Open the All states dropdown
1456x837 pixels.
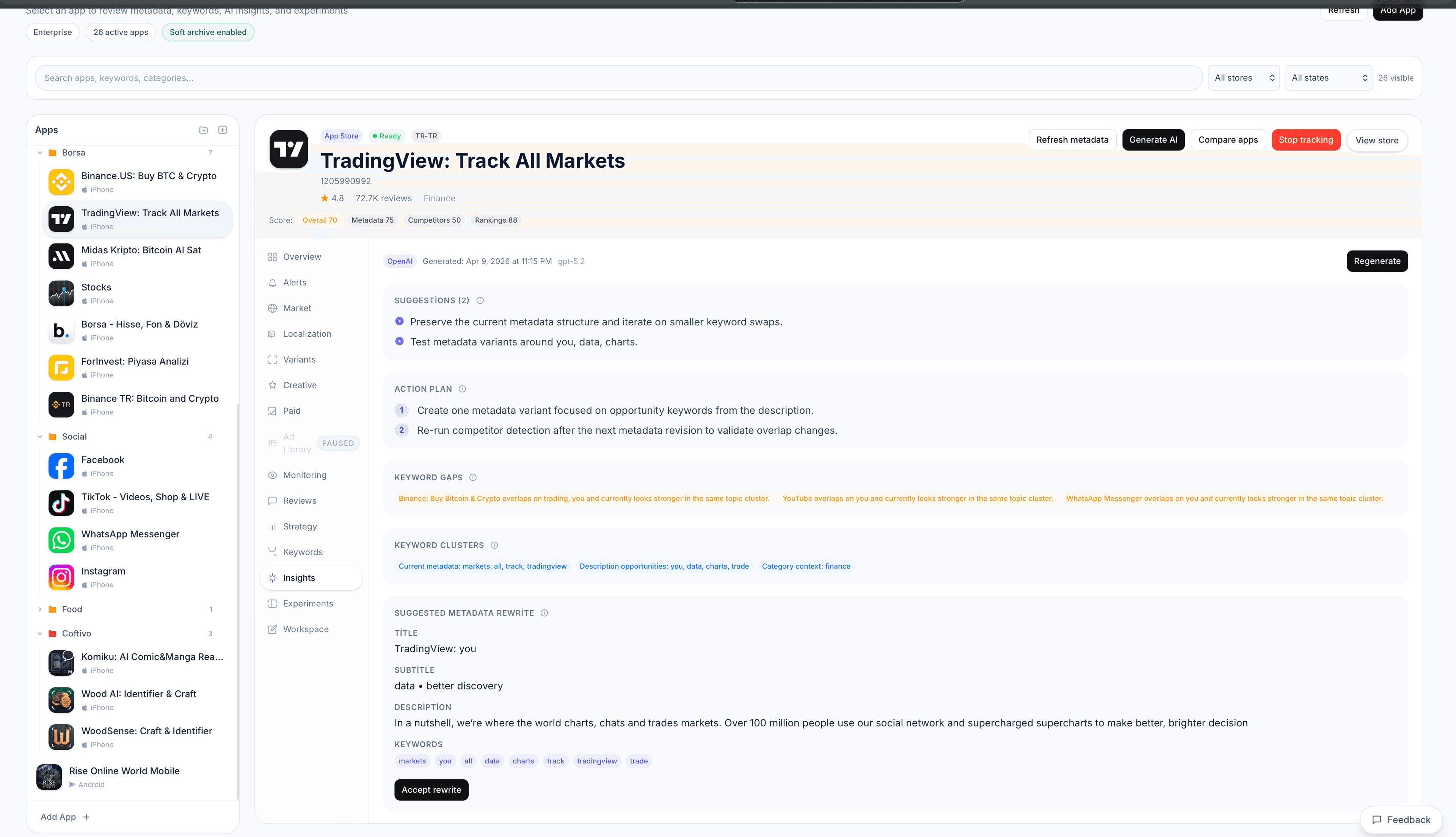pyautogui.click(x=1329, y=78)
